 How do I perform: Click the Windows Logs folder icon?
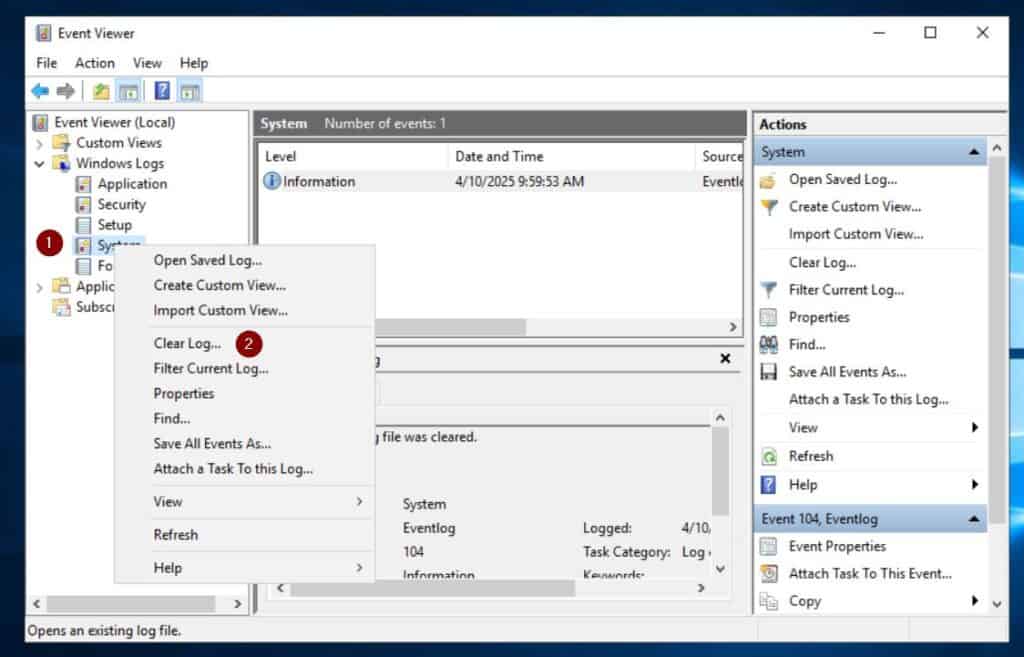tap(61, 163)
